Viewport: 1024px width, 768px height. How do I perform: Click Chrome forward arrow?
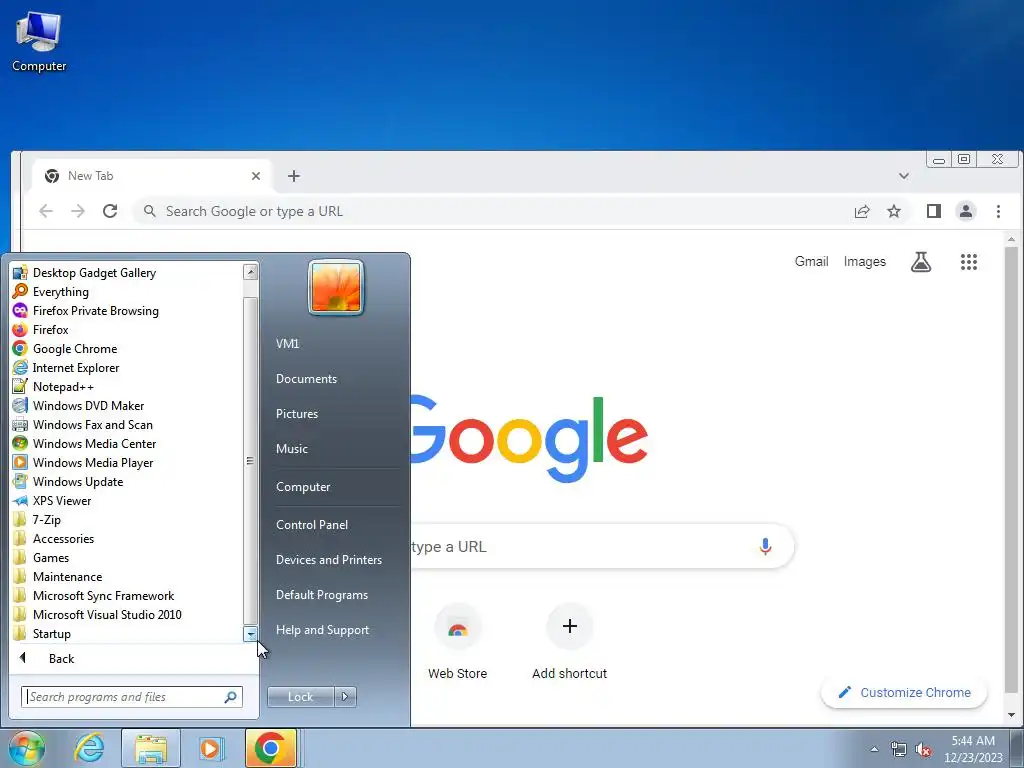[78, 211]
